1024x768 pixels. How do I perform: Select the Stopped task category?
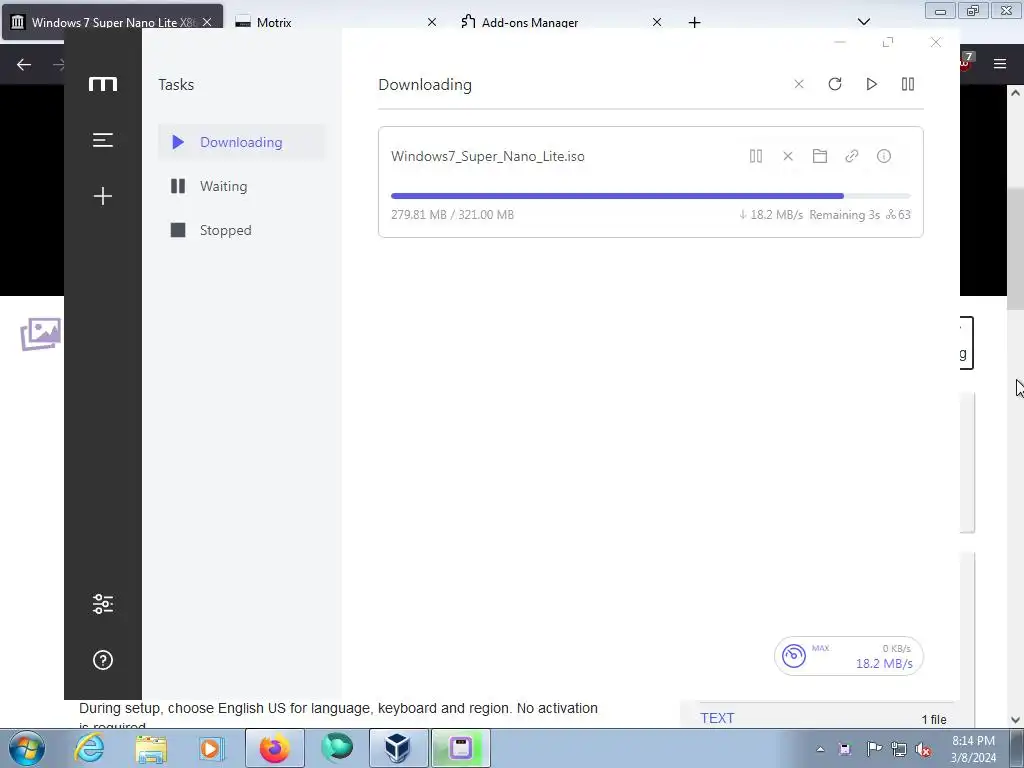pos(242,231)
